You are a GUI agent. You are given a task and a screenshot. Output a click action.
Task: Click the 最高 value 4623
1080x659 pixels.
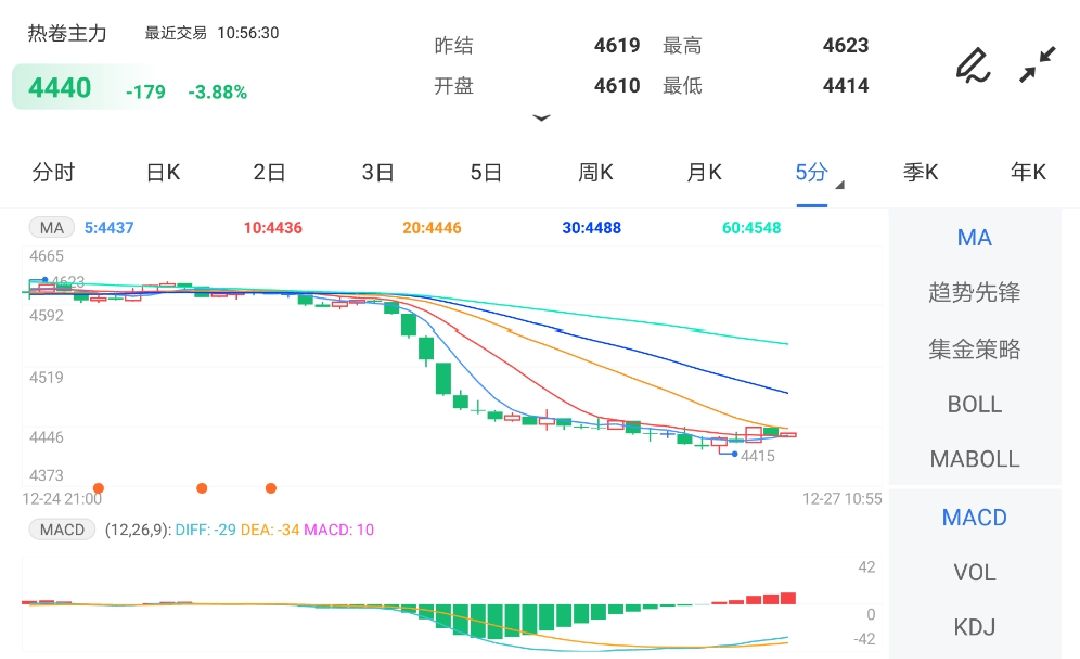pyautogui.click(x=846, y=45)
